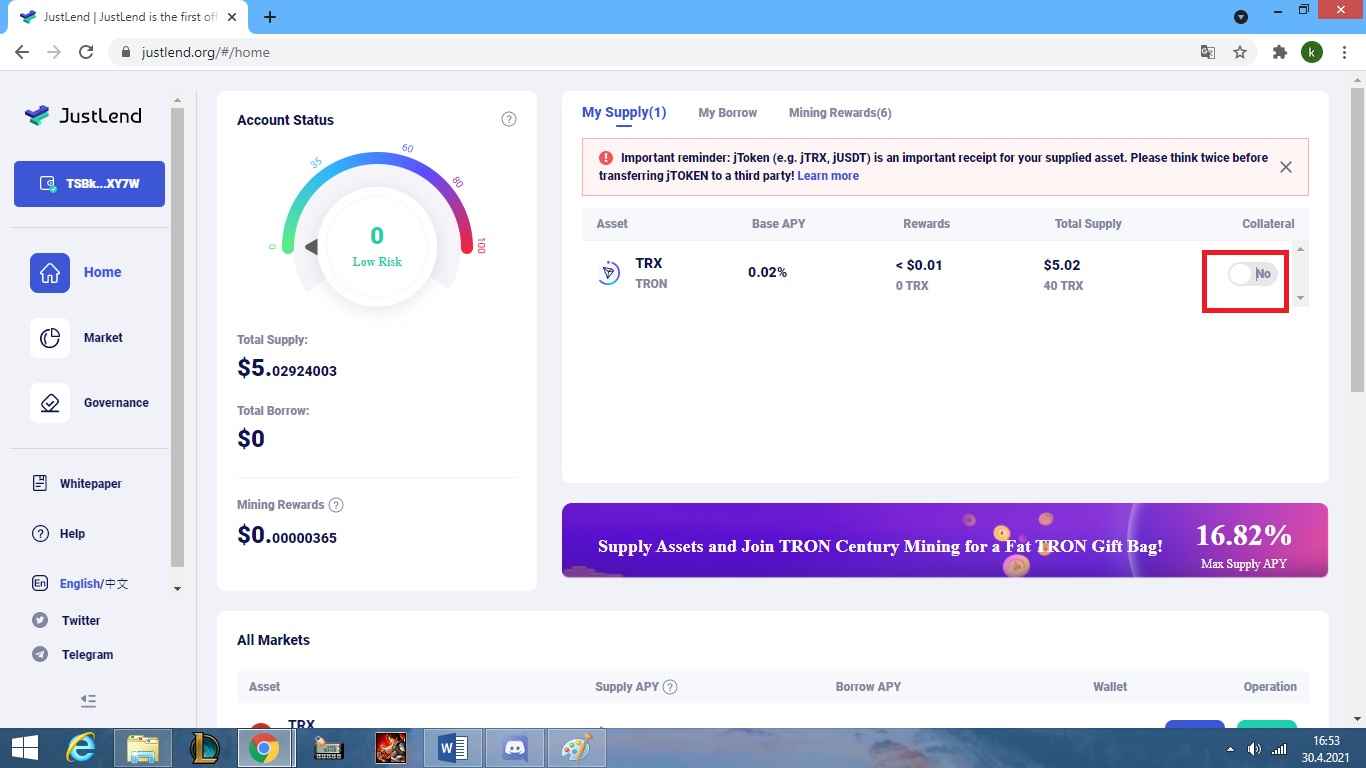Show hidden system tray icons
This screenshot has width=1366, height=768.
coord(1230,749)
